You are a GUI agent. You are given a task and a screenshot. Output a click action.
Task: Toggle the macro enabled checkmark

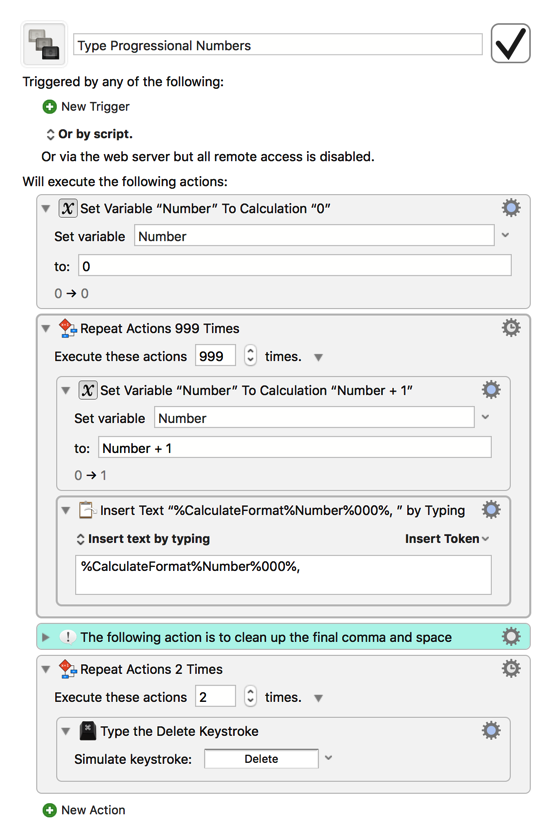[510, 43]
